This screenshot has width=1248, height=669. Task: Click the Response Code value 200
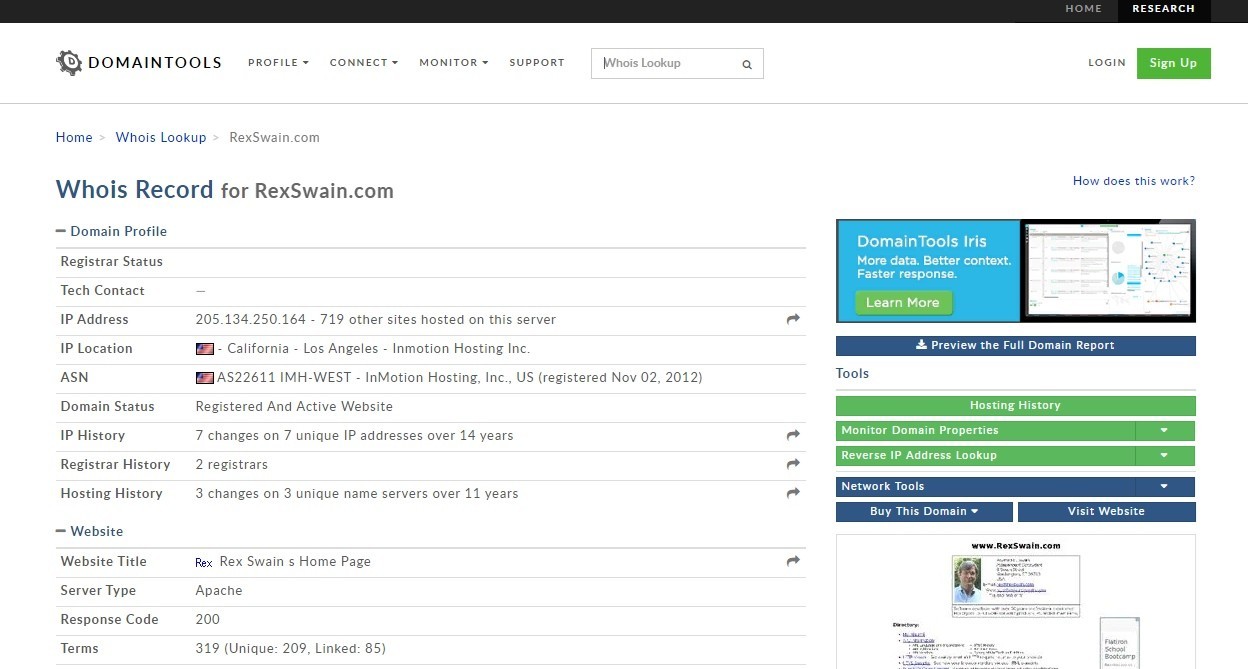pos(208,620)
